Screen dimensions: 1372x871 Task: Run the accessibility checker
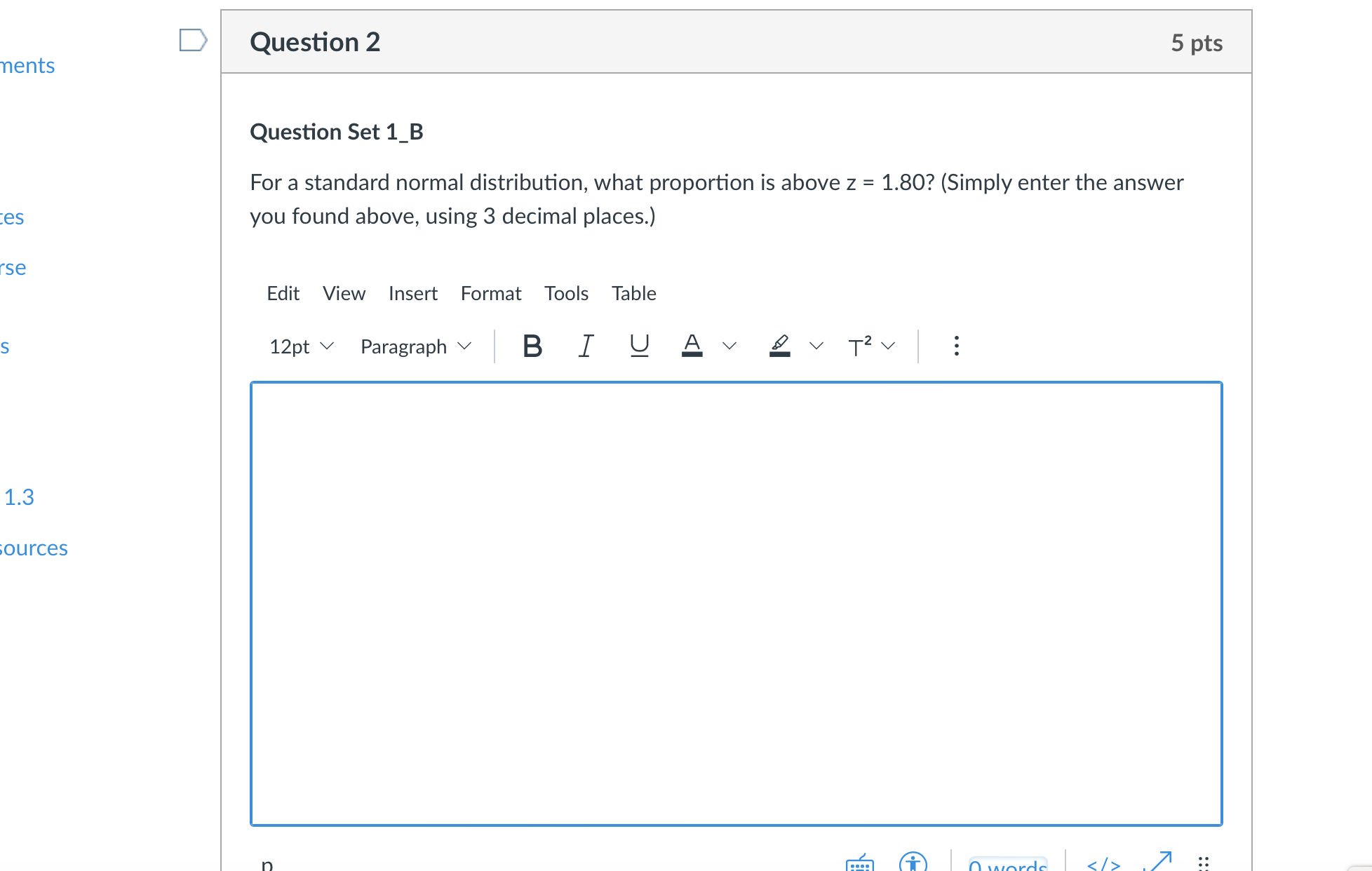pos(913,863)
